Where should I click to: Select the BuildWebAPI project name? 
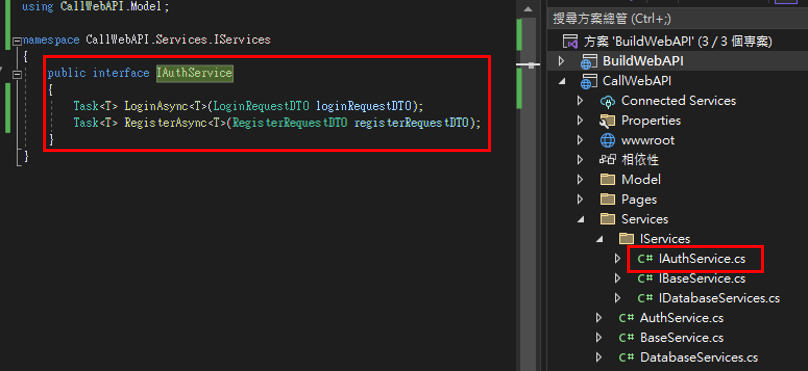[x=643, y=61]
